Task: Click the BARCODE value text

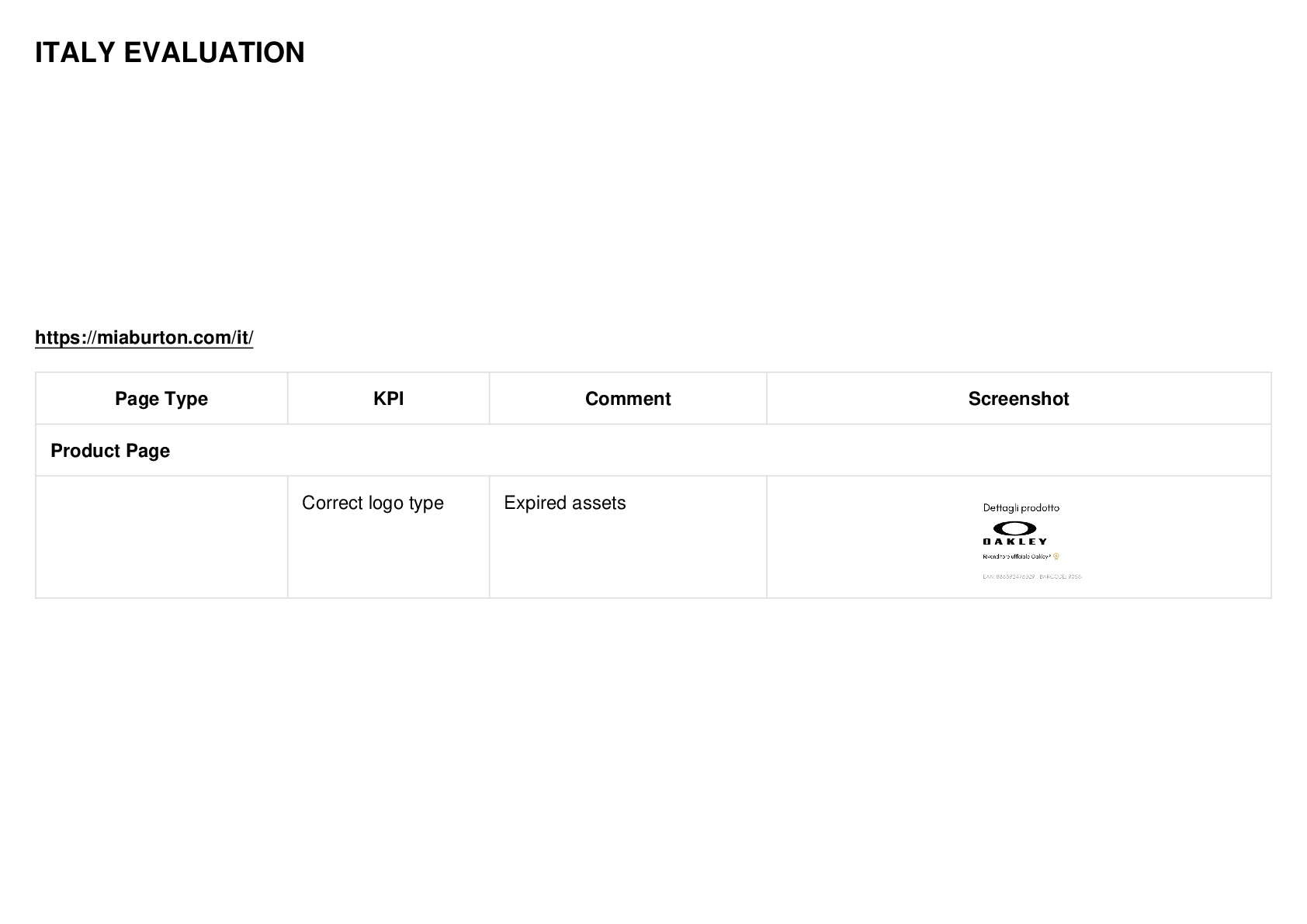Action: click(x=1060, y=576)
